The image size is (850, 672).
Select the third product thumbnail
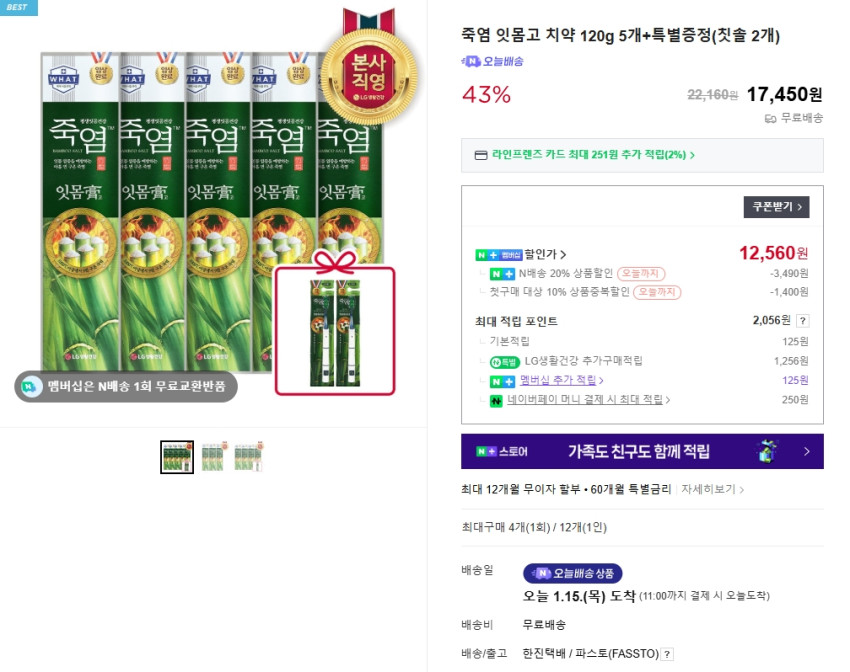click(x=248, y=457)
